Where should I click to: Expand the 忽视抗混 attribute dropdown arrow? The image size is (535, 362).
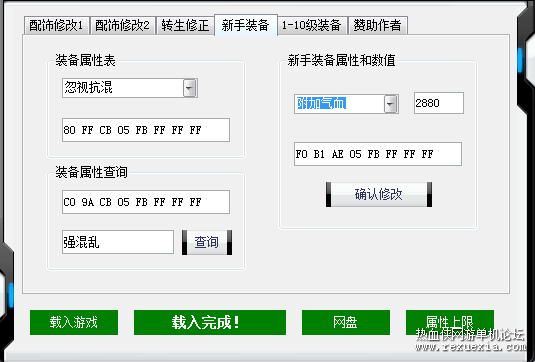tap(189, 88)
